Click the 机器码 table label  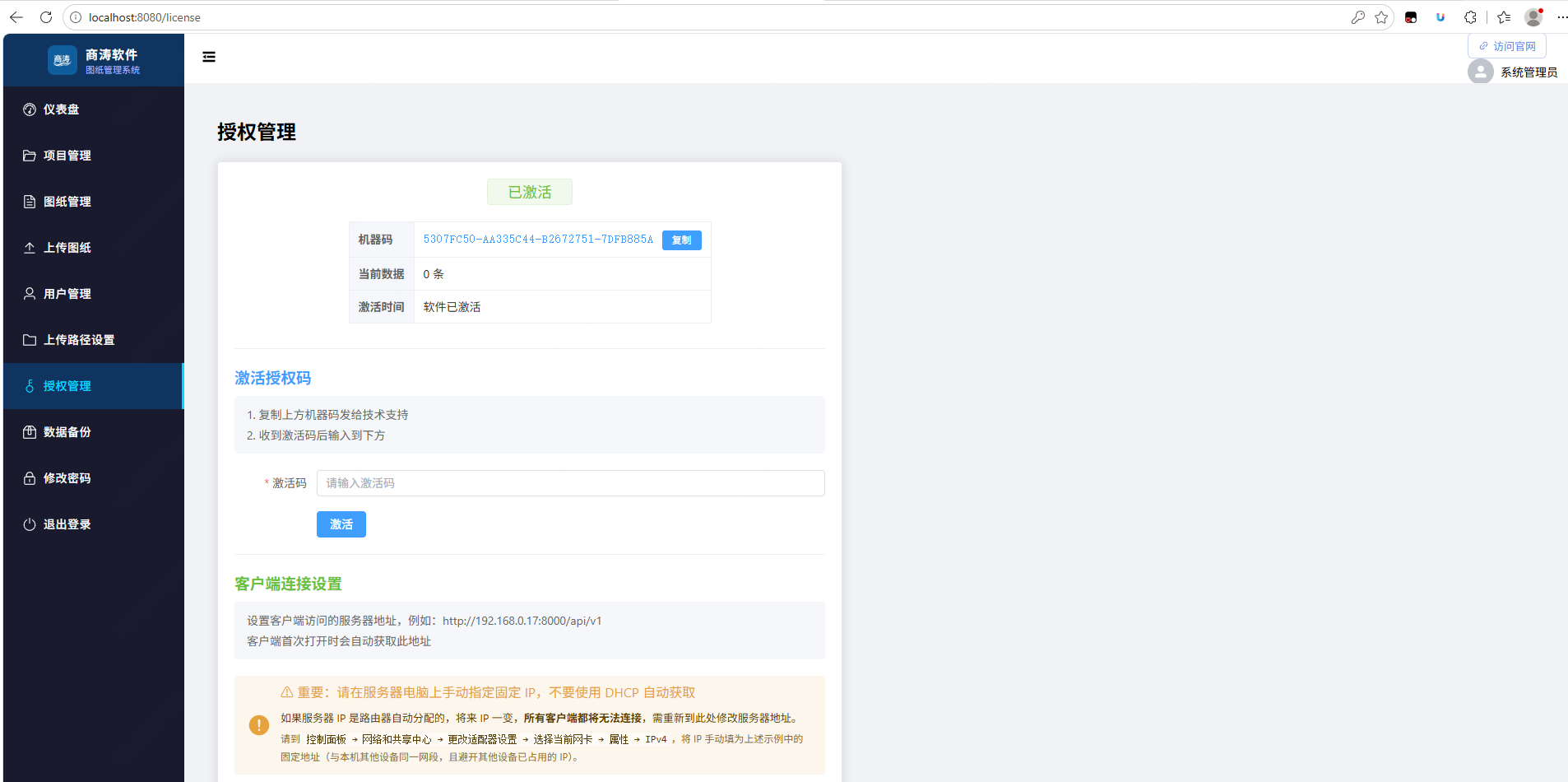pos(375,240)
